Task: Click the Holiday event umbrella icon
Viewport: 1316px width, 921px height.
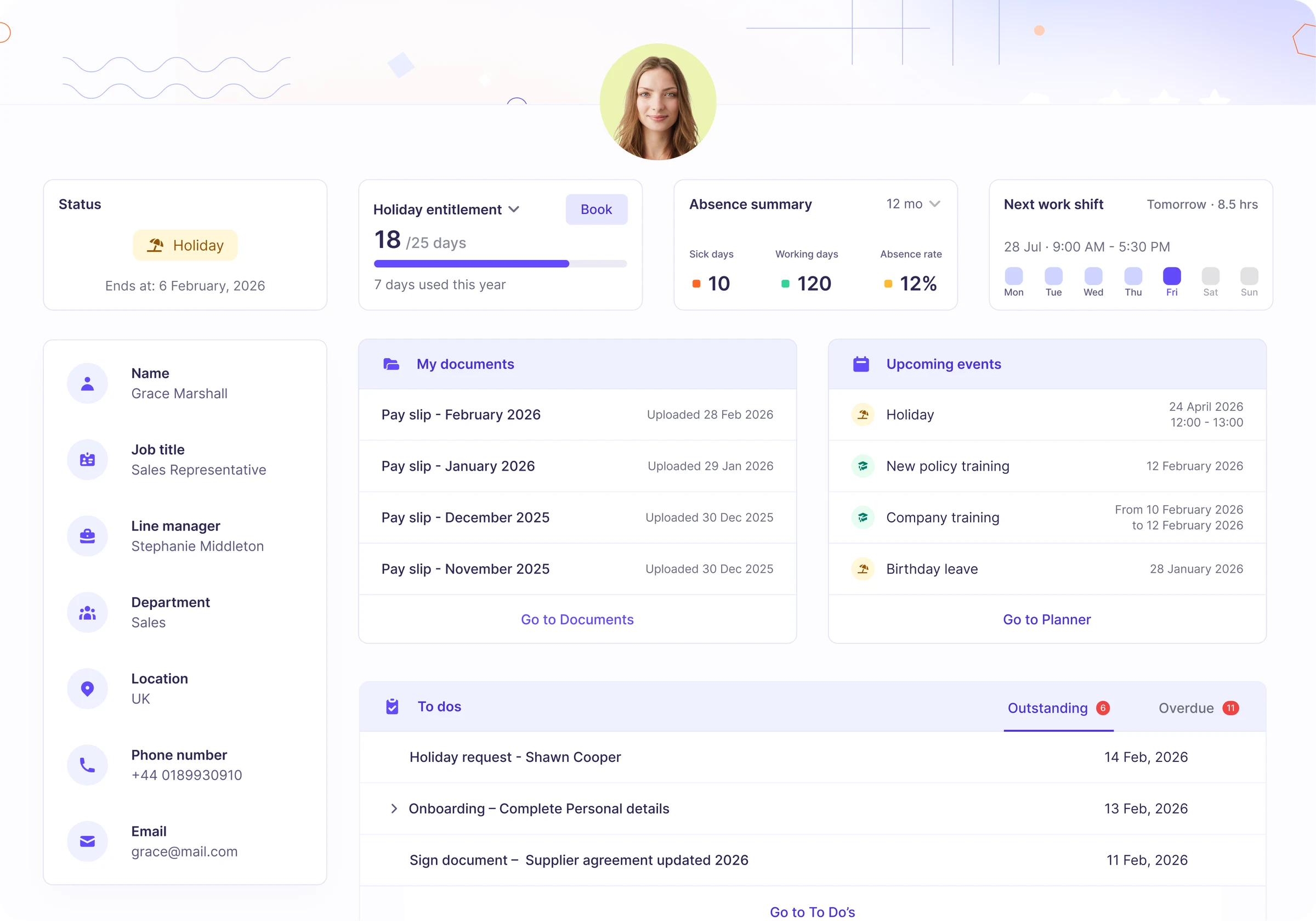Action: (x=863, y=415)
